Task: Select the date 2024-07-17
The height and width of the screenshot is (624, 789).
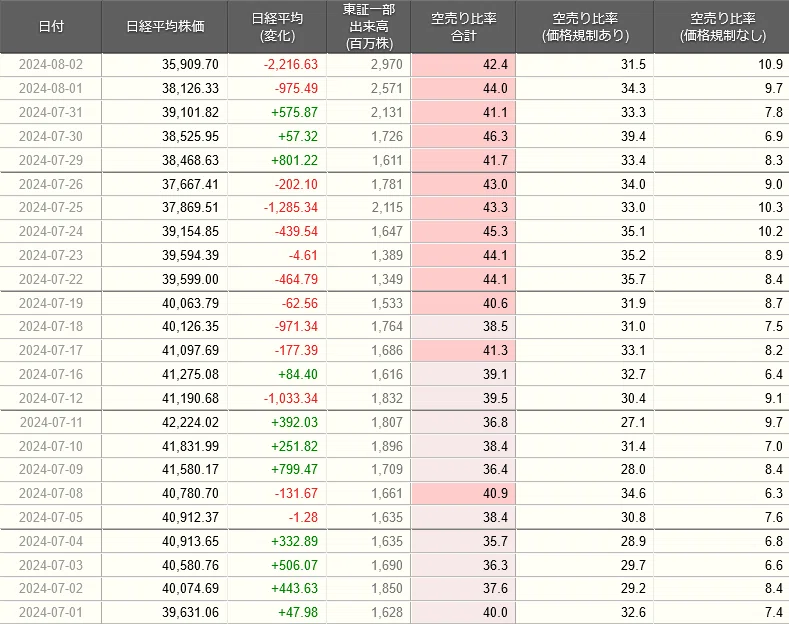Action: point(51,350)
